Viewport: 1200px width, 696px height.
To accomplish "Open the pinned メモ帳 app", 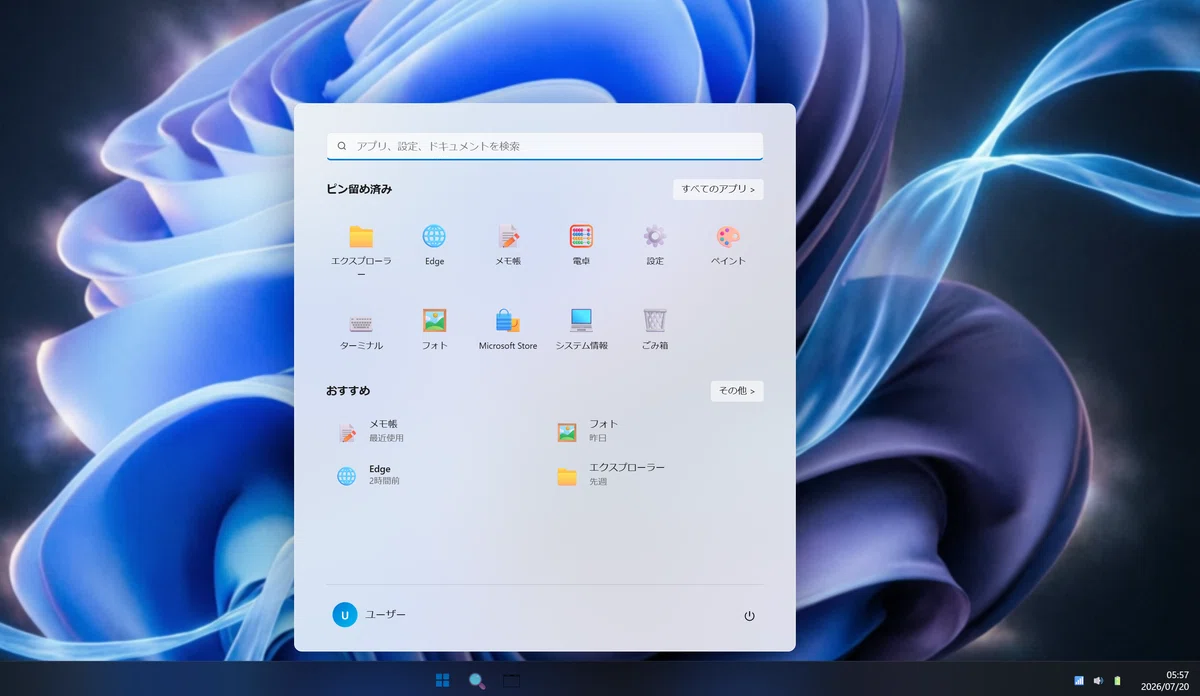I will coord(508,246).
